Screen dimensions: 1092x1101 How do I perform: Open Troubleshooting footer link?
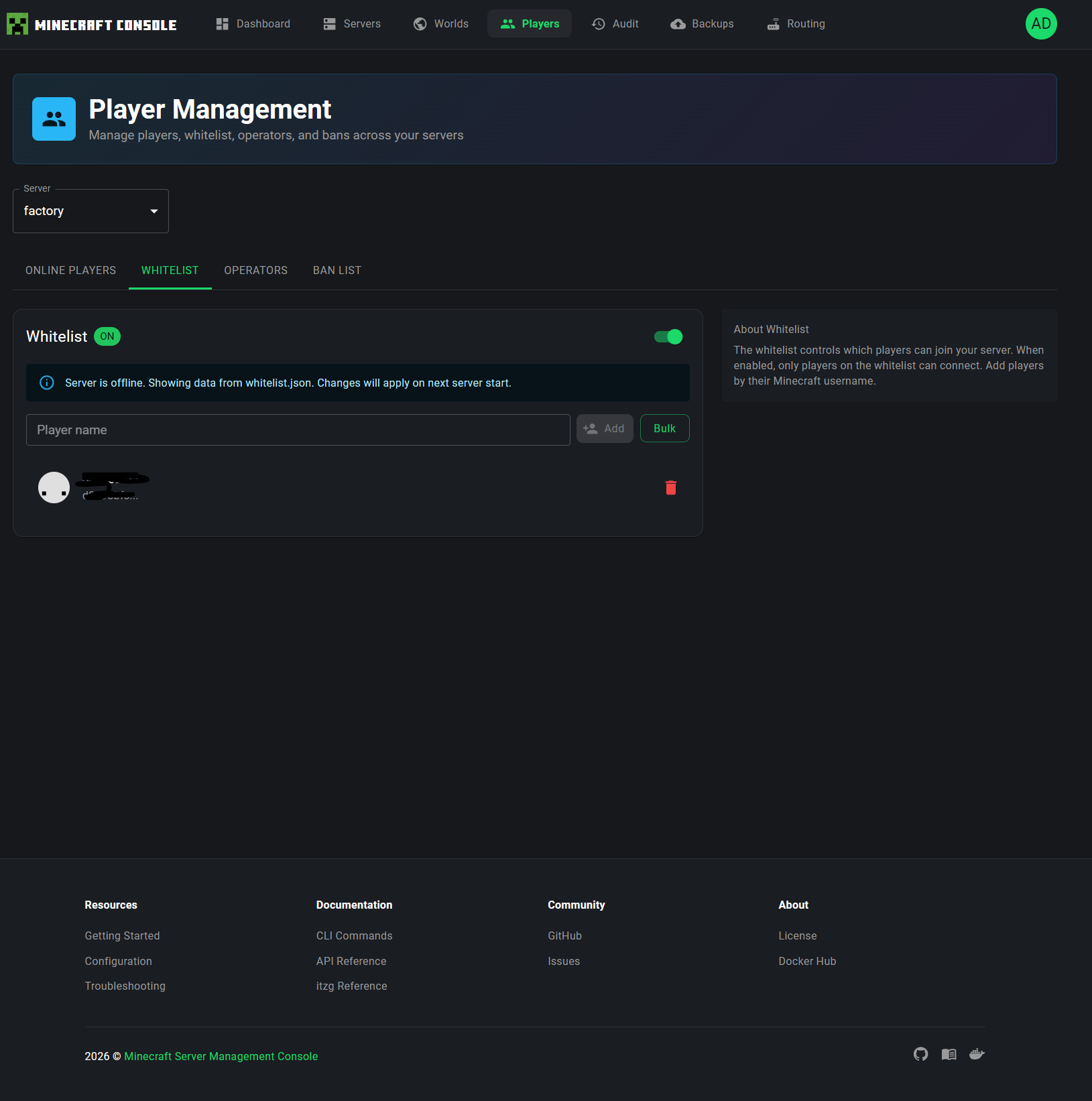coord(125,986)
